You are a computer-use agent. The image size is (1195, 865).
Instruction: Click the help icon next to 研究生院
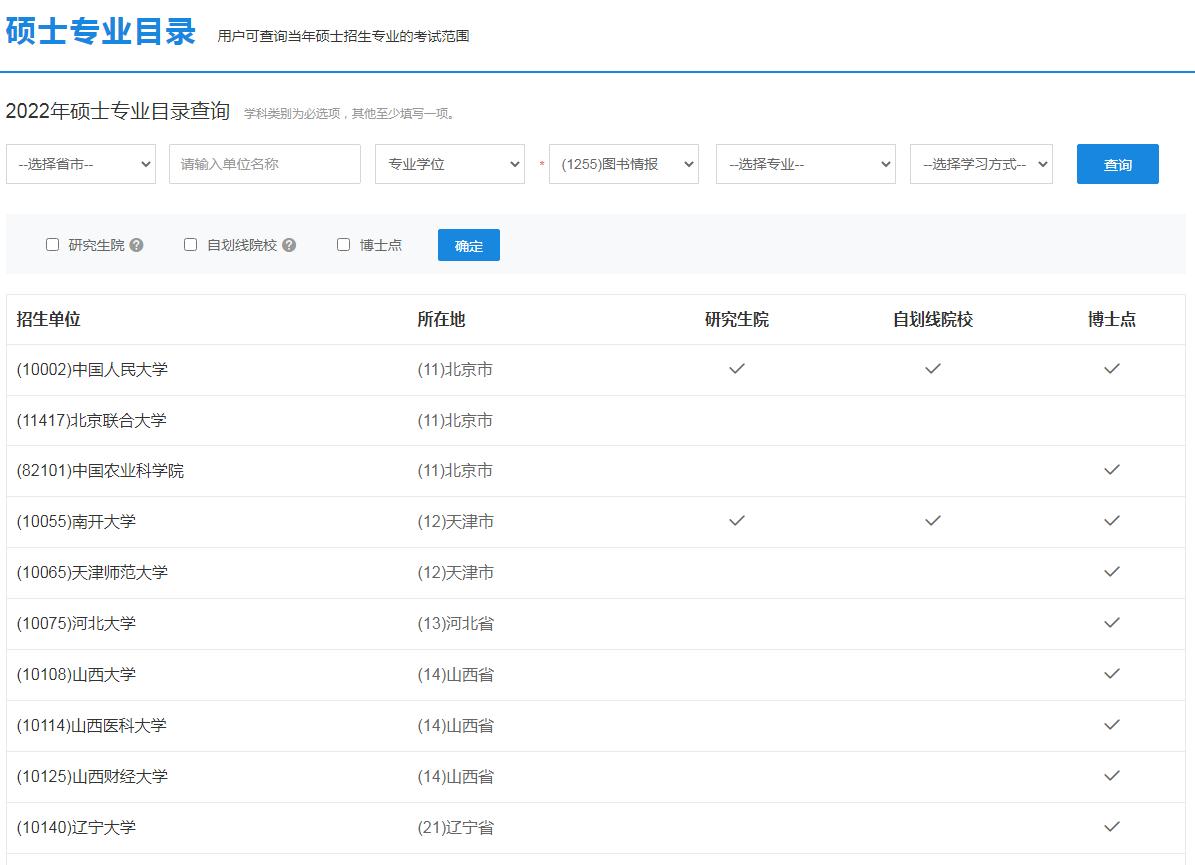click(136, 245)
